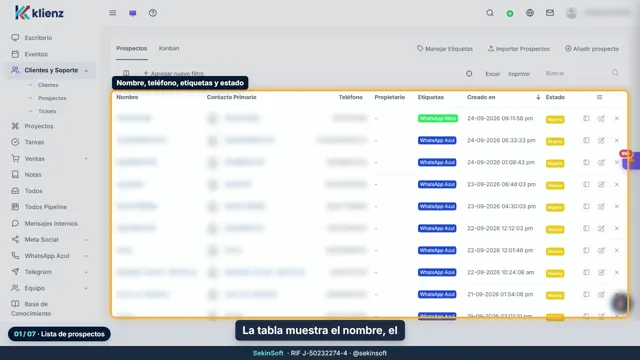
Task: Click the Imprimir button
Action: 519,74
